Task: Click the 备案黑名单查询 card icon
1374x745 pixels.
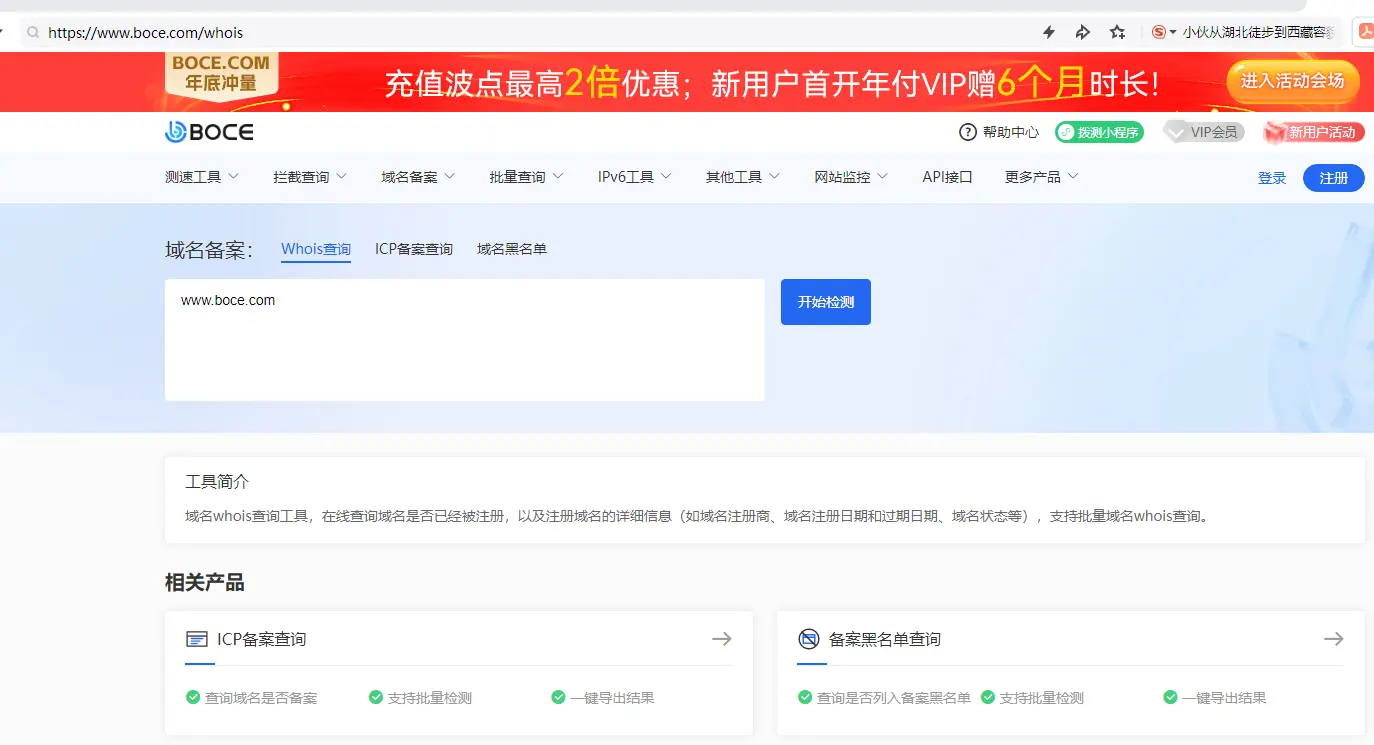Action: coord(808,639)
